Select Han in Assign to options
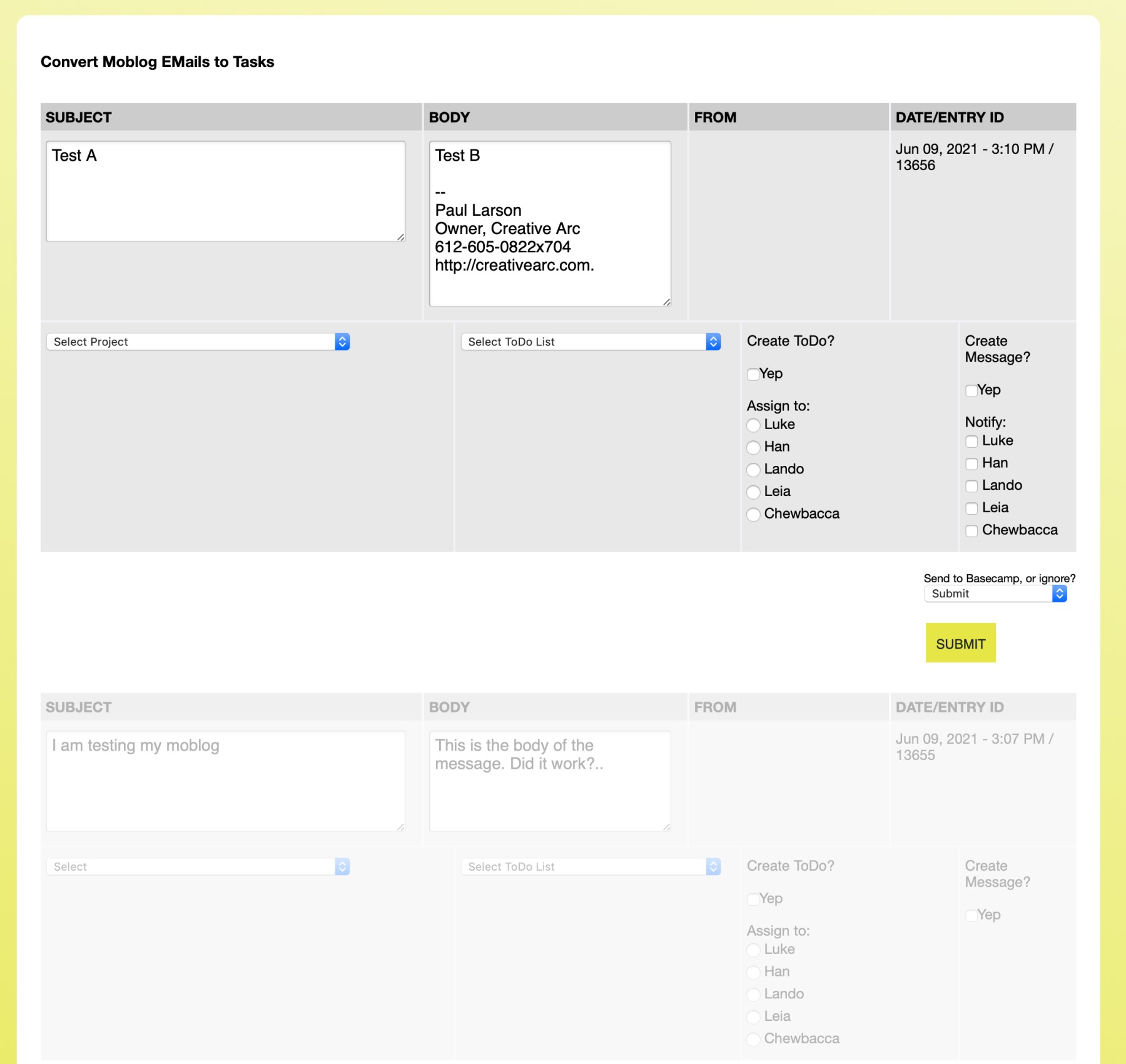 754,447
